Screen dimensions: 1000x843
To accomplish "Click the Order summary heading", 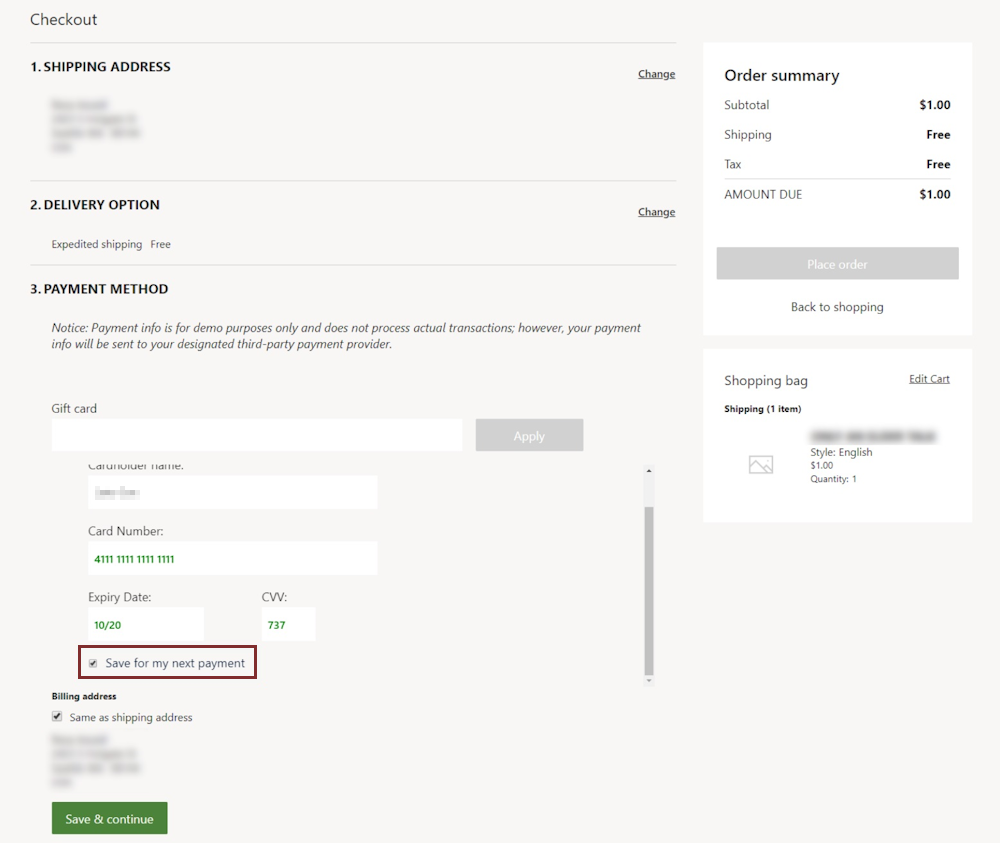I will coord(781,76).
